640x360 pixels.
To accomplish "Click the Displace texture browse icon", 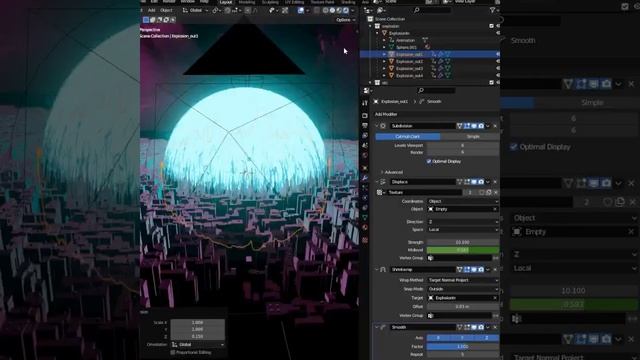I will [380, 192].
